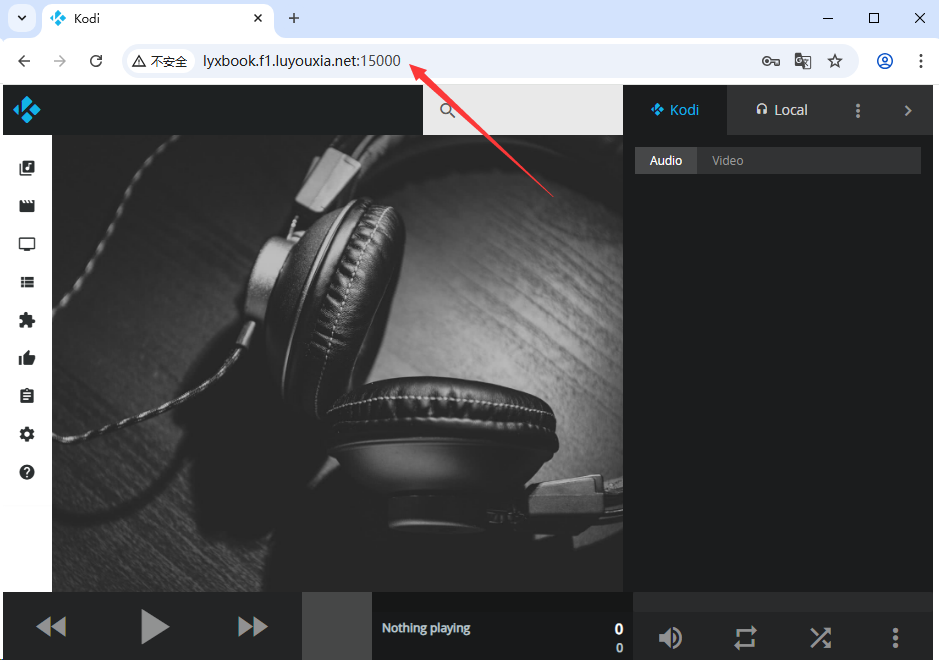Open the tab search dropdown arrow

click(x=22, y=18)
